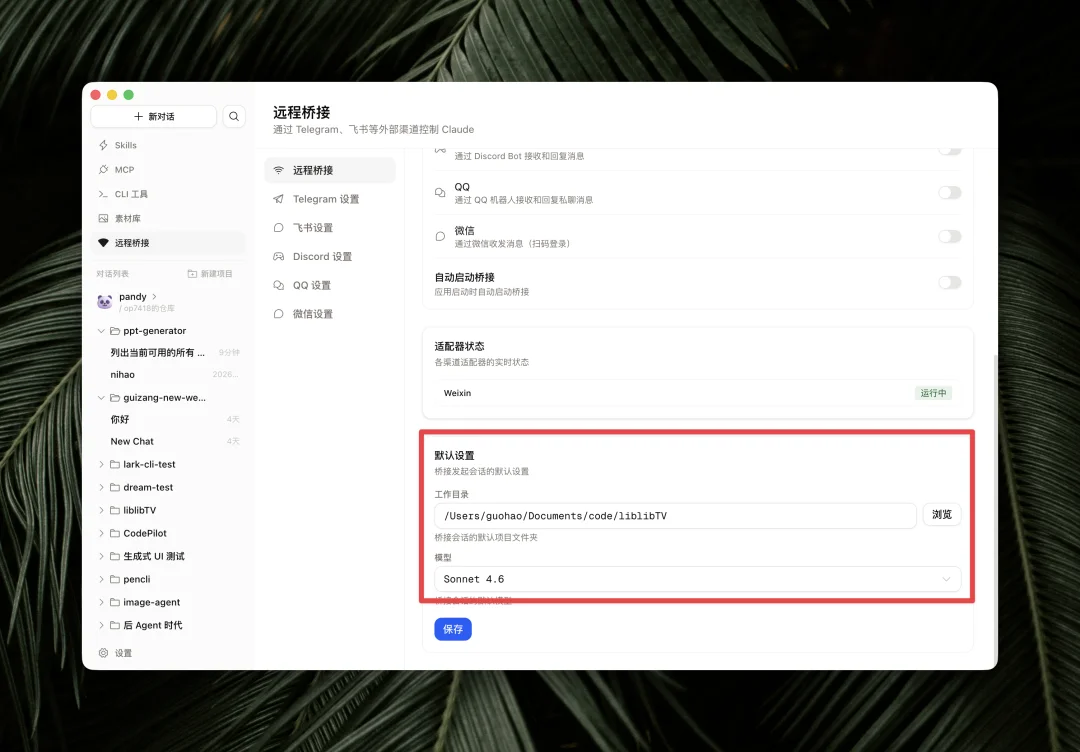
Task: Enable 自动启动桥接 switch
Action: tap(949, 283)
